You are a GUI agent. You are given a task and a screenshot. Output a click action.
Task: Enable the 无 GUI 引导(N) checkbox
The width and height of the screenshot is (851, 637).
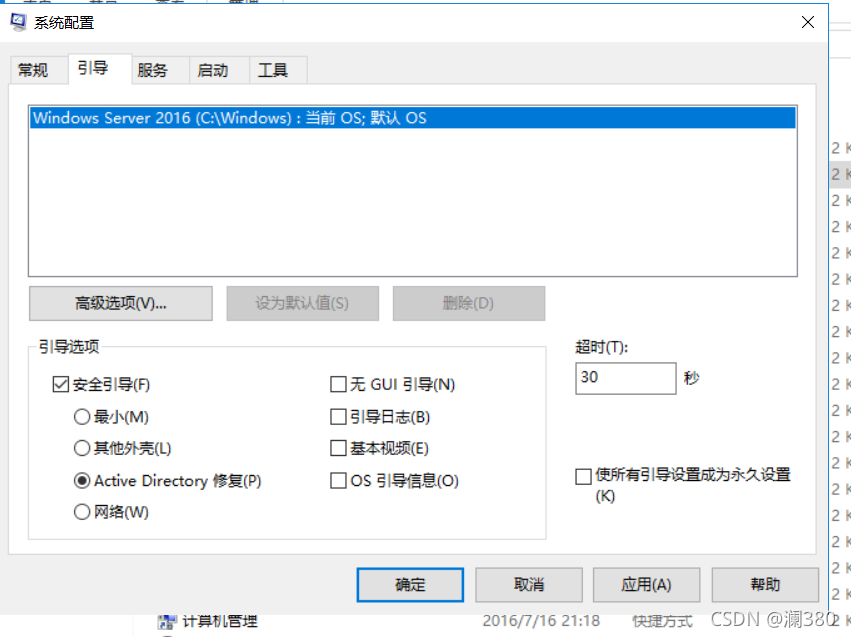[338, 385]
